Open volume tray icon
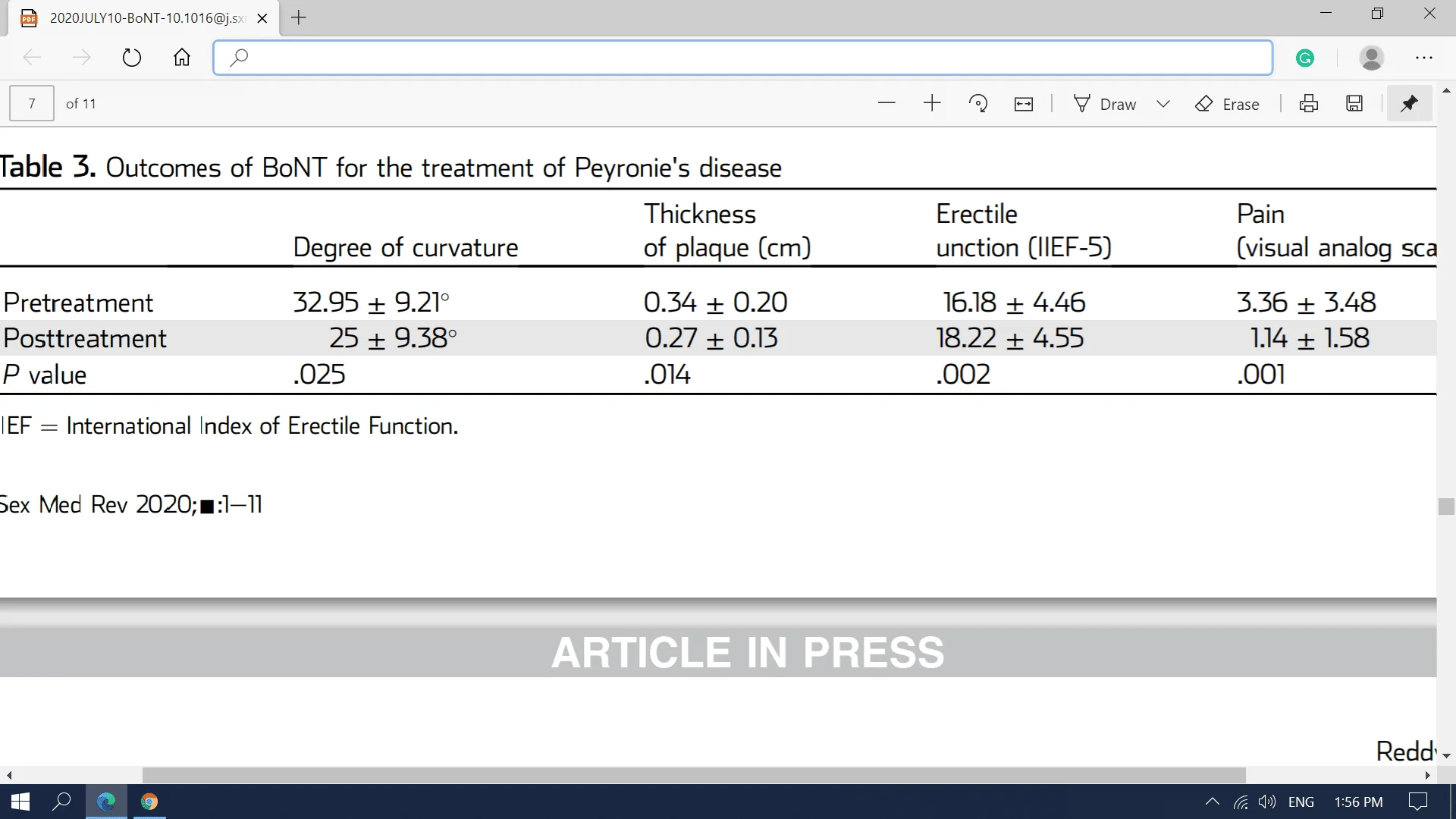1456x819 pixels. pos(1267,802)
